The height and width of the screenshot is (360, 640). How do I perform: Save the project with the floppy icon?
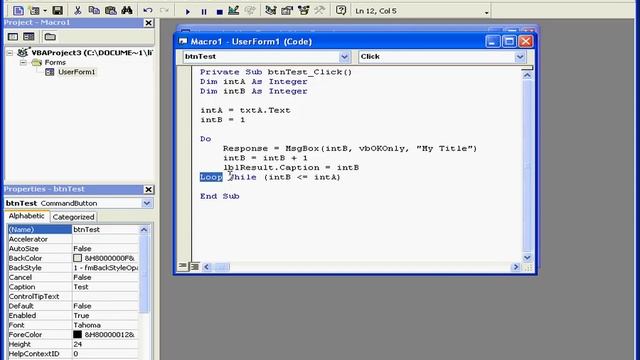point(58,10)
